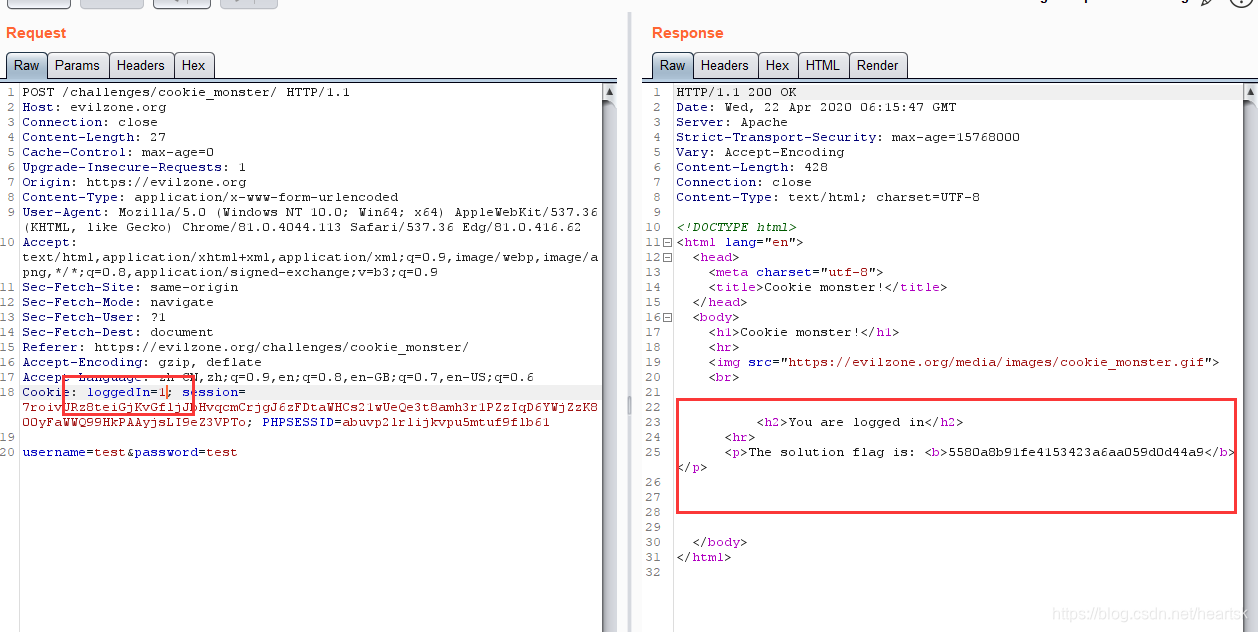Collapse the body tag fold on line 16
The height and width of the screenshot is (632, 1258).
pos(667,318)
